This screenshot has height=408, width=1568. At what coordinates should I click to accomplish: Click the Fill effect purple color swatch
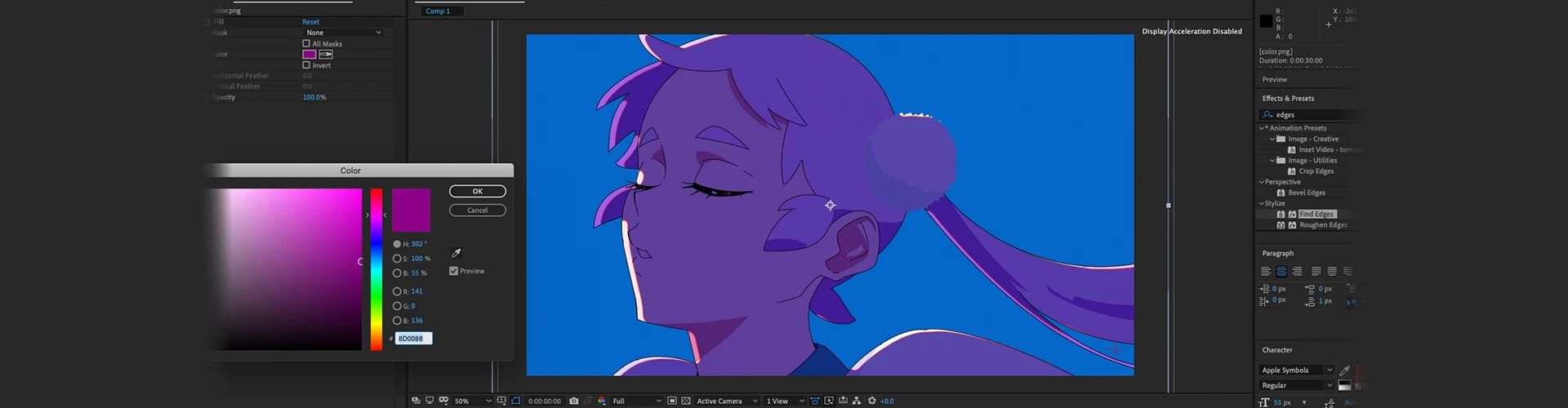pos(310,54)
